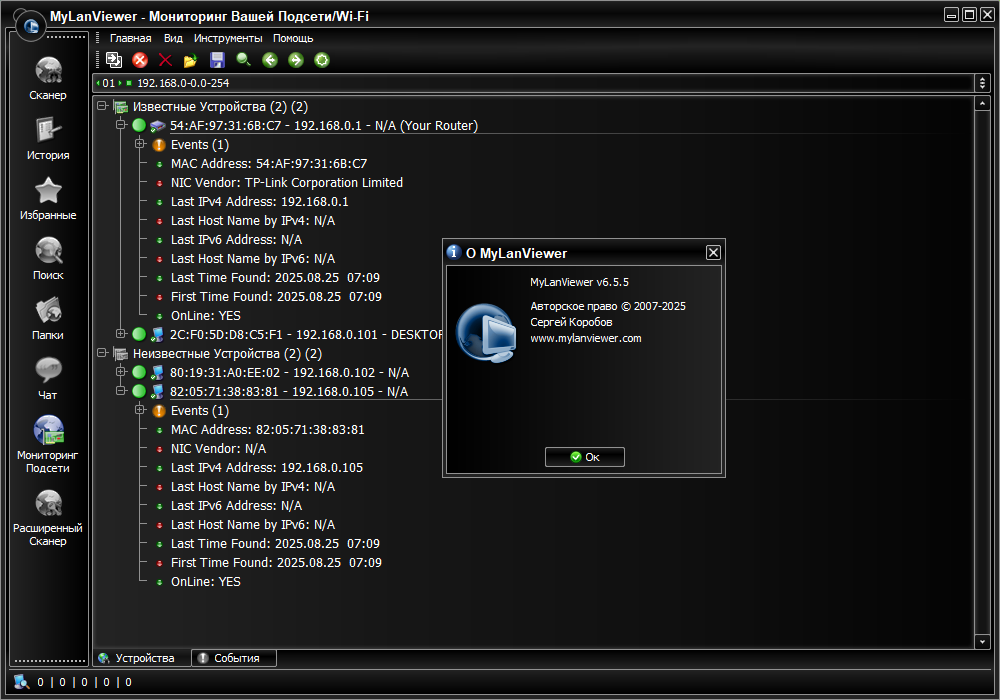
Task: Collapse the 82:05:71:38:83:81 device node
Action: [x=121, y=390]
